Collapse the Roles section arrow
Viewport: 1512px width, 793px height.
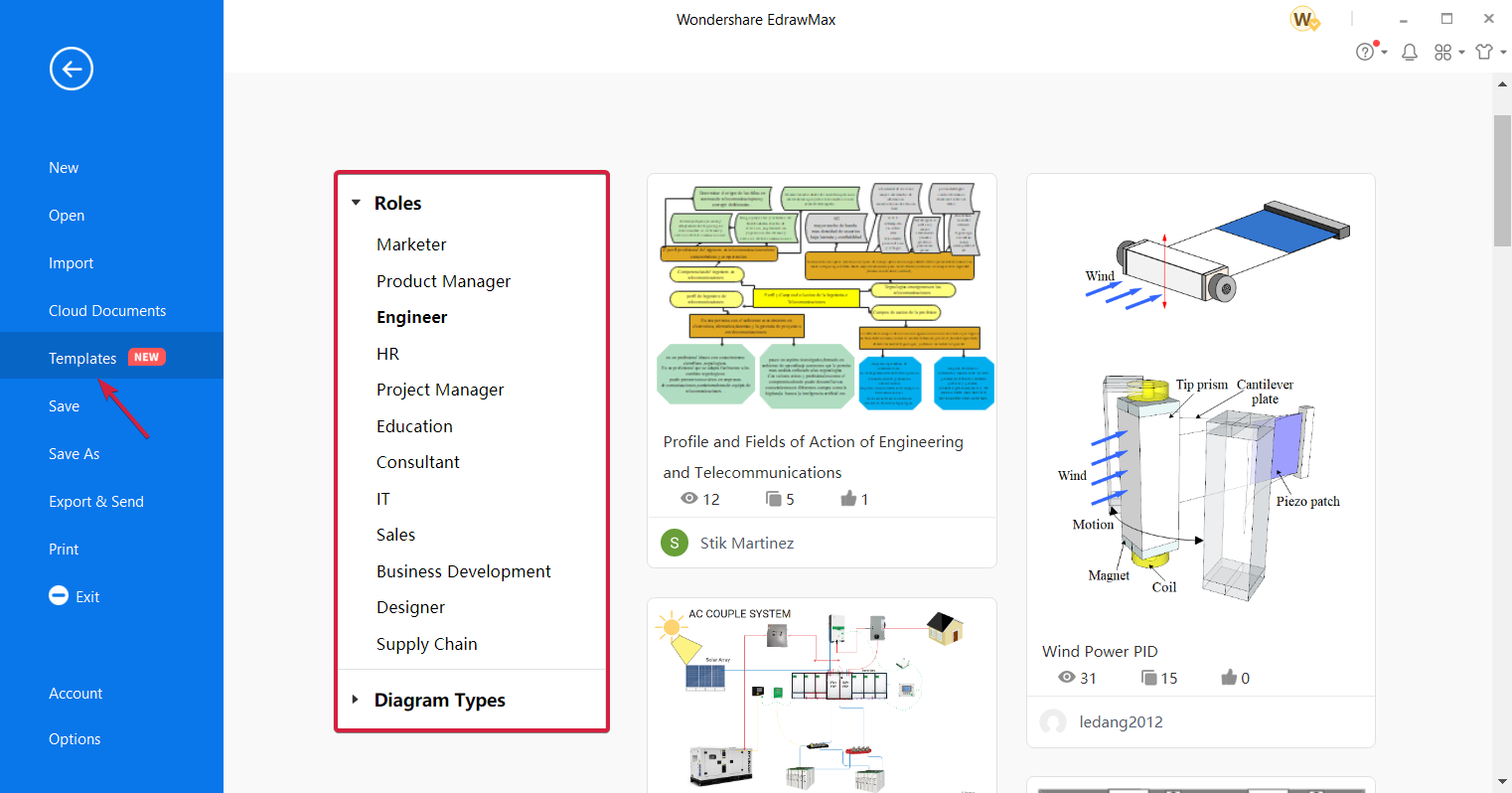pyautogui.click(x=356, y=203)
